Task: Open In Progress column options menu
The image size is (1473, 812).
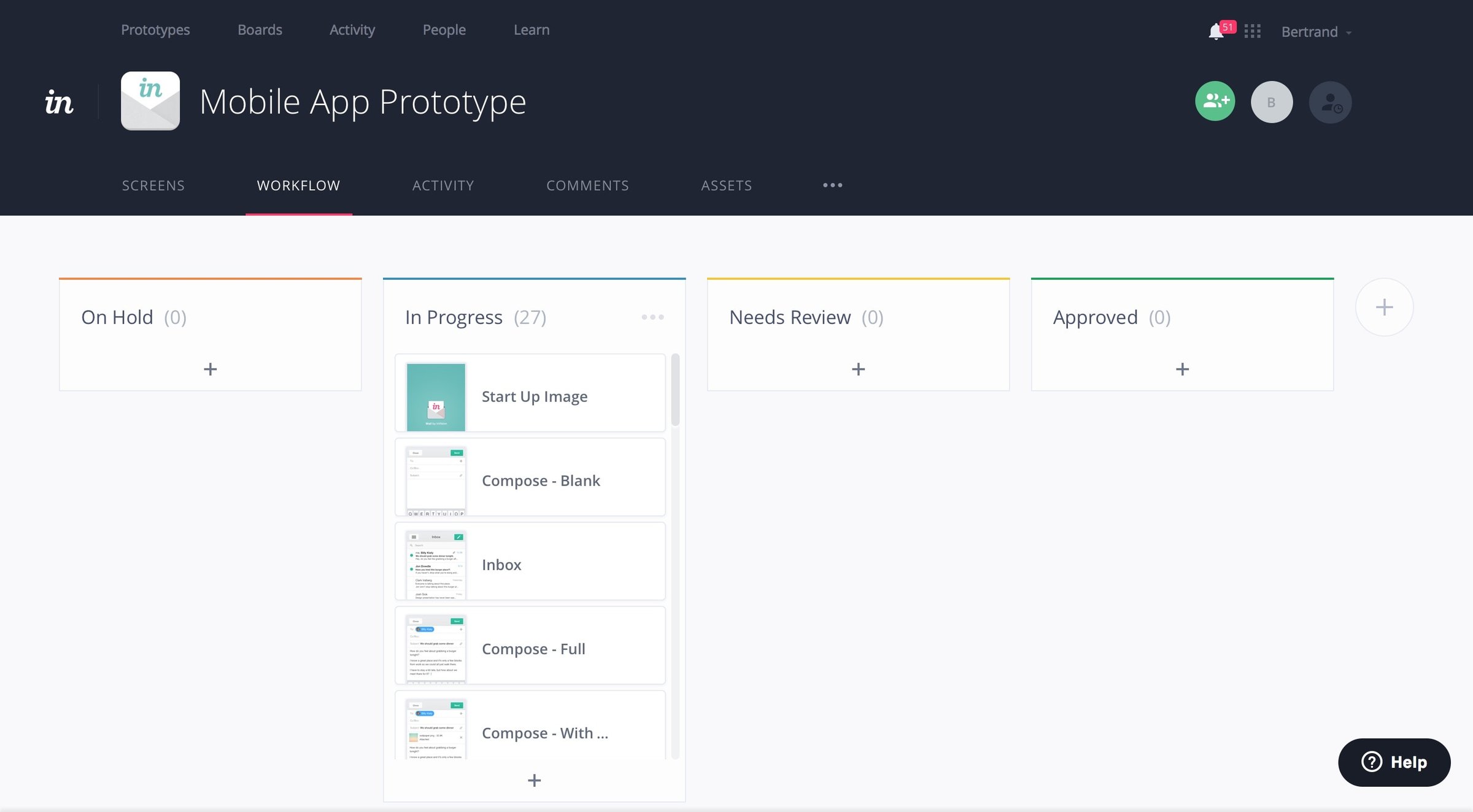Action: [652, 317]
